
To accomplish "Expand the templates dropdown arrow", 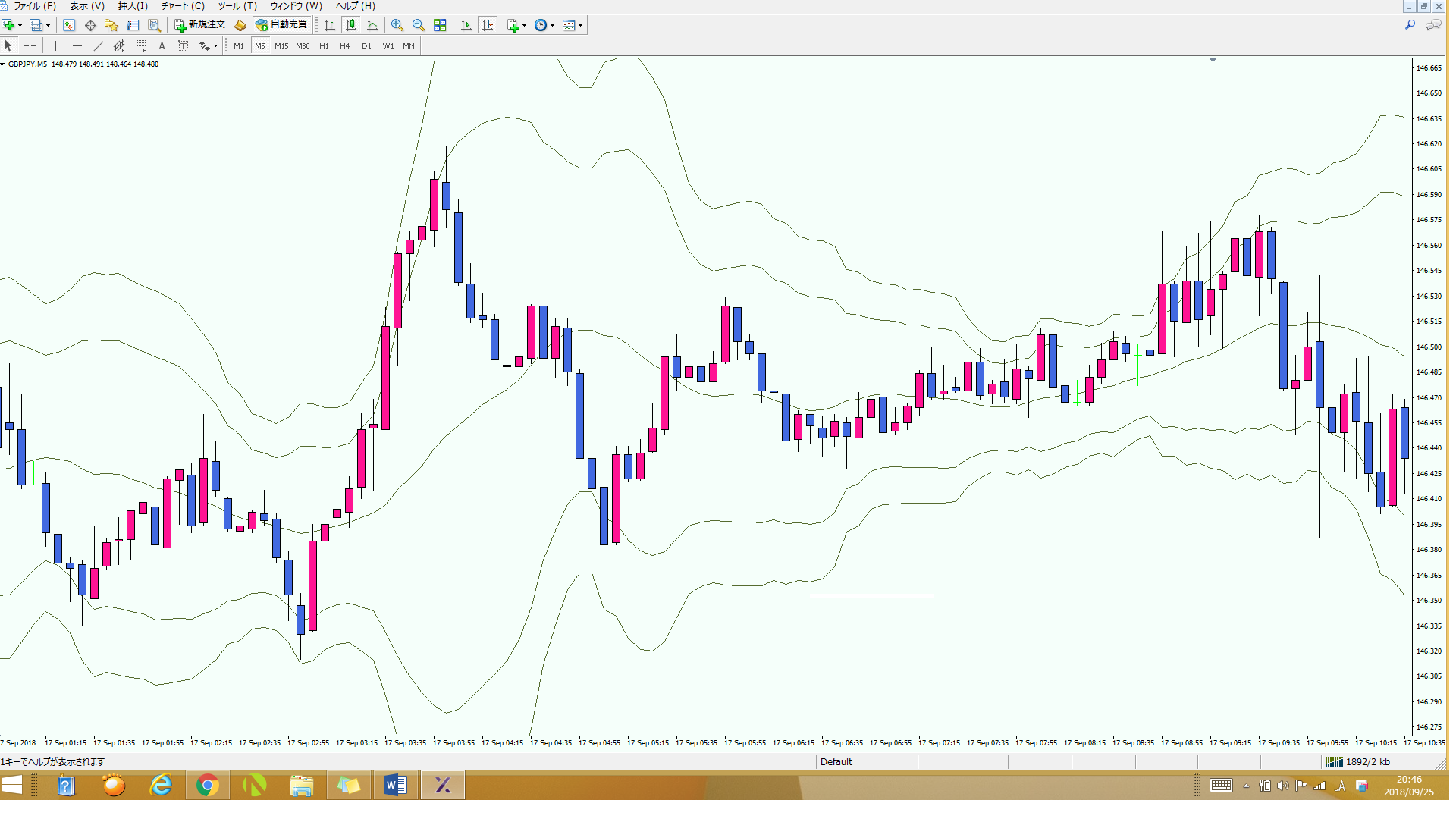I will tap(581, 25).
